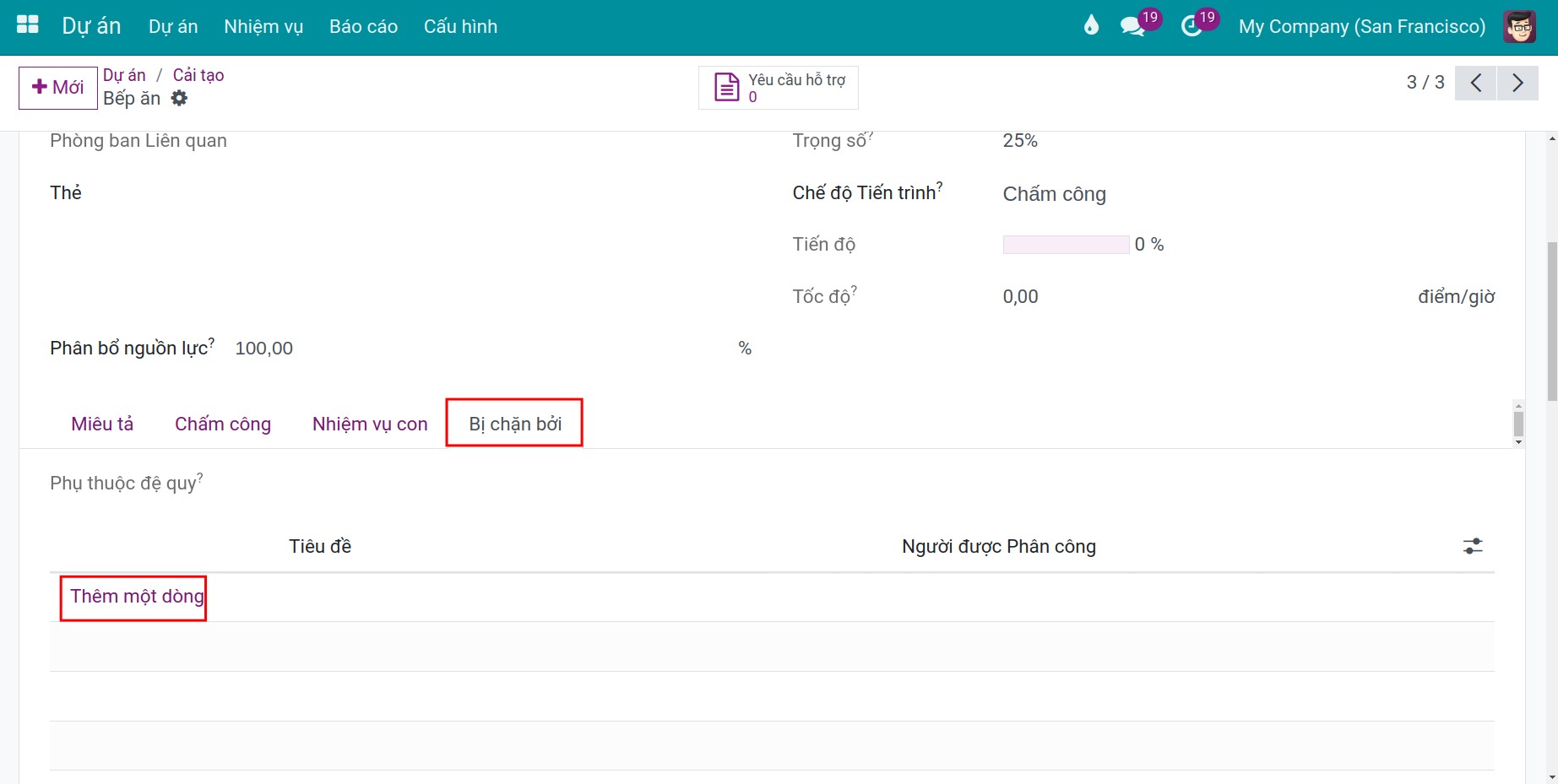Click Thêm một dòng to add a line

(x=137, y=597)
